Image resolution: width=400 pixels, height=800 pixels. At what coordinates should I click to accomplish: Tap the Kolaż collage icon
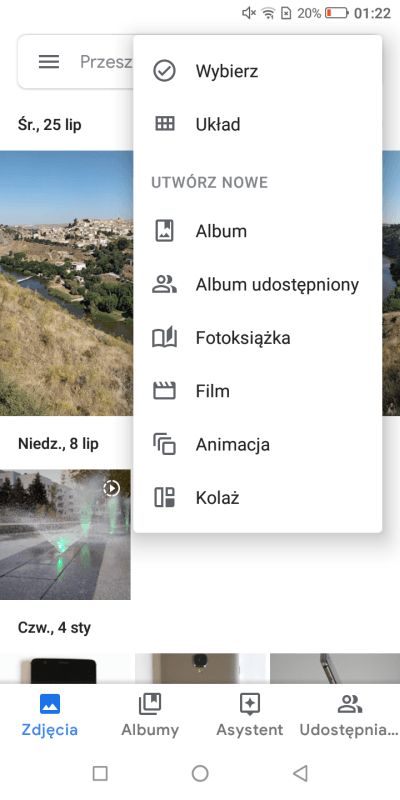tap(164, 497)
